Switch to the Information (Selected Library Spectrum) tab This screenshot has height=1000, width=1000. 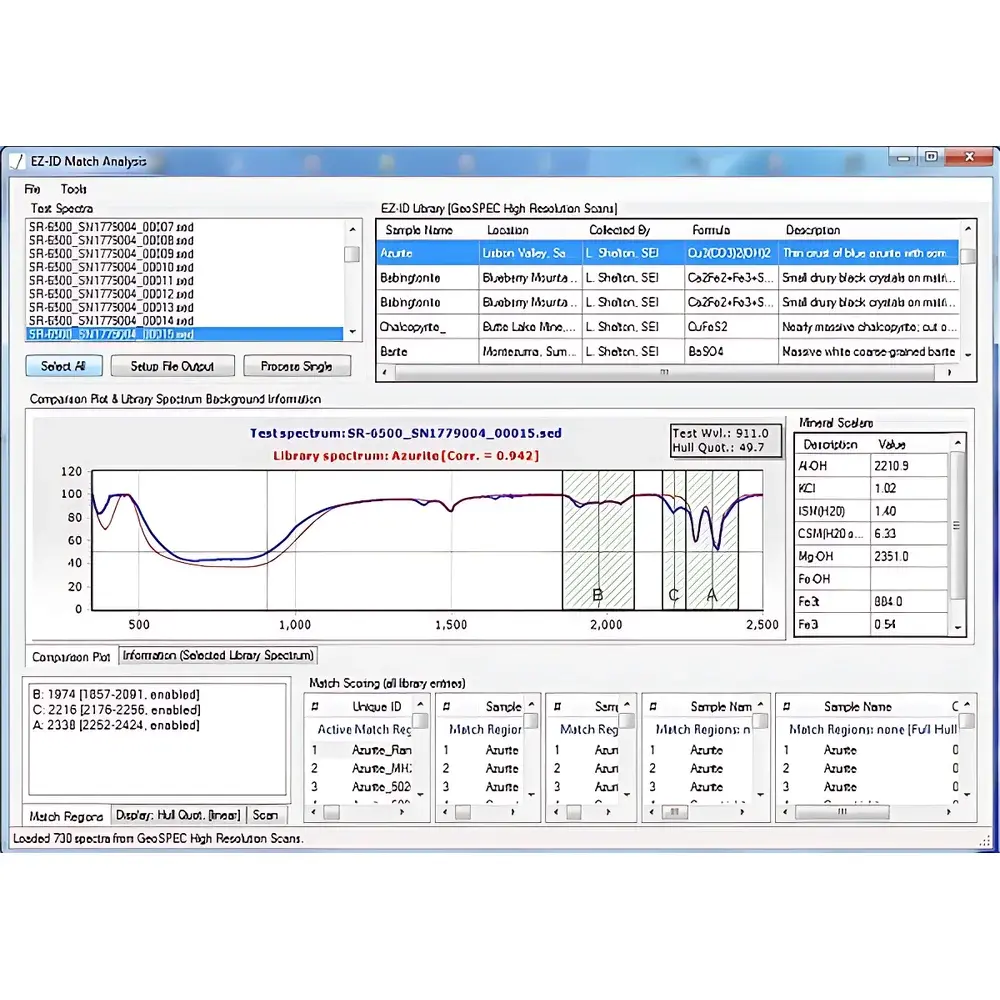[220, 655]
